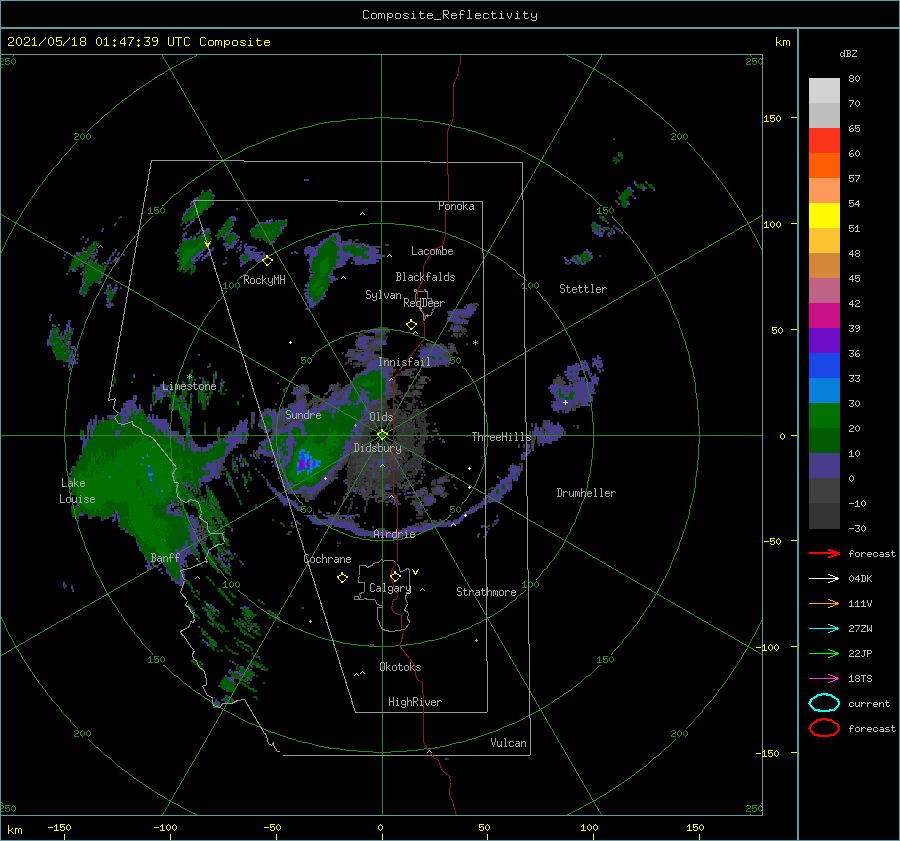The image size is (900, 841).
Task: Click the white 04DK arrow icon
Action: click(x=824, y=579)
